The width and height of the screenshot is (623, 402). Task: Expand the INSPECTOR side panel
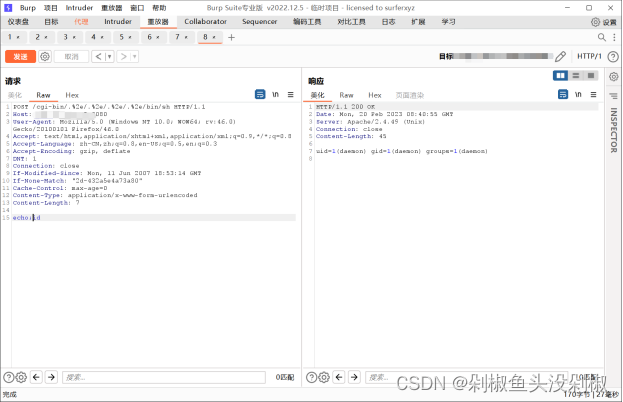pos(613,130)
